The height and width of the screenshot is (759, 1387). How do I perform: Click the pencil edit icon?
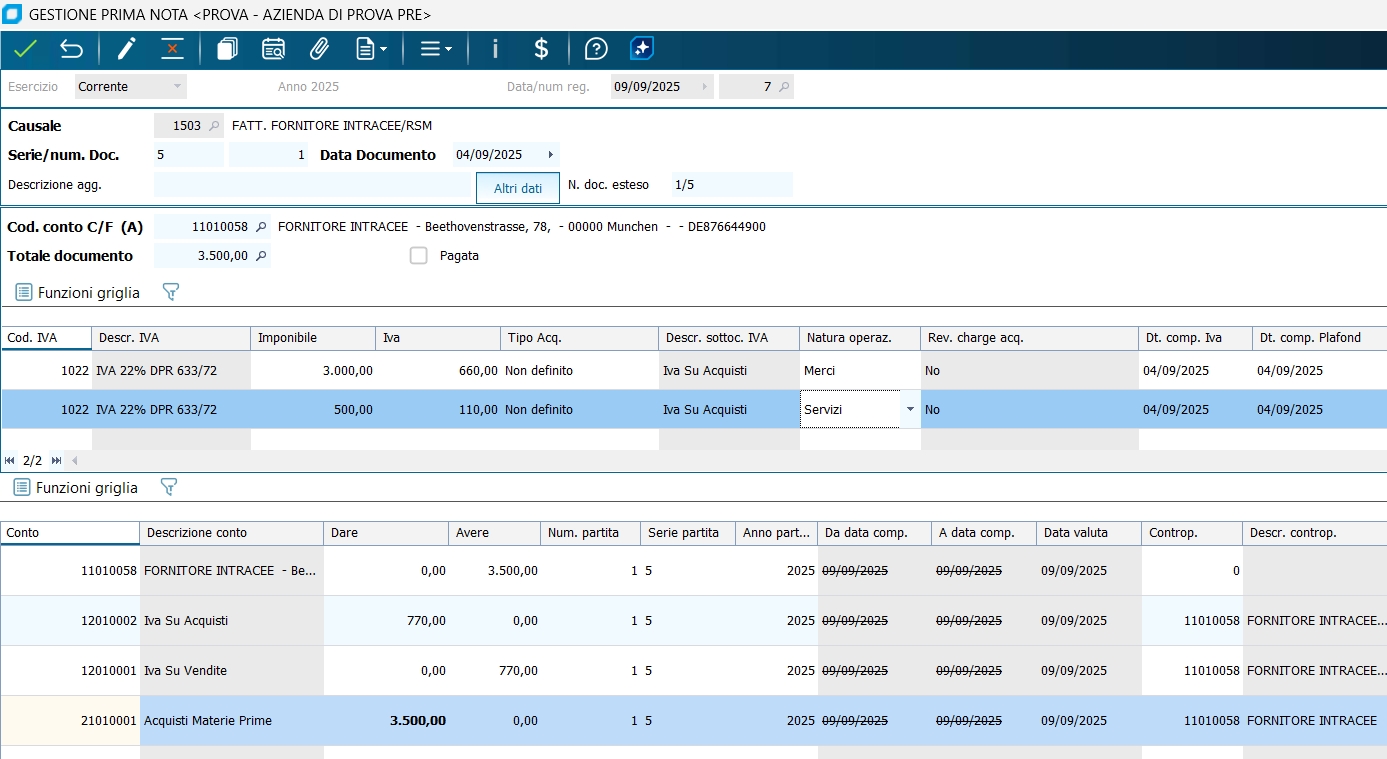(127, 49)
